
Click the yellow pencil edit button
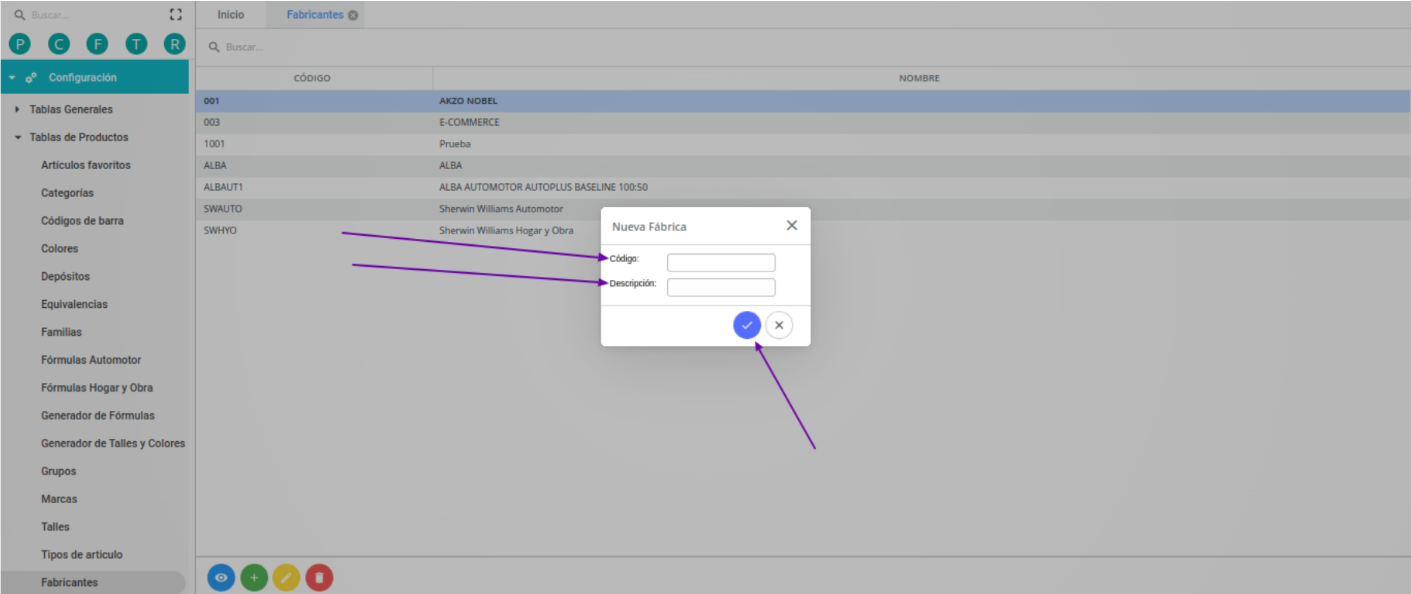(286, 577)
